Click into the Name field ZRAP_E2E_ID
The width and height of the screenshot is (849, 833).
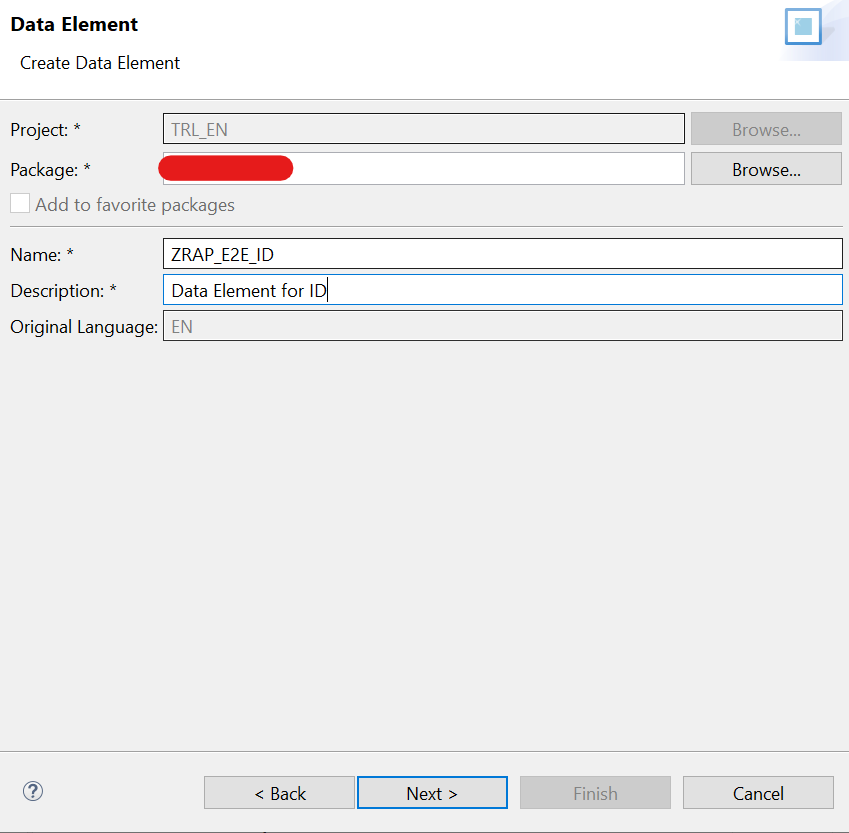click(502, 254)
